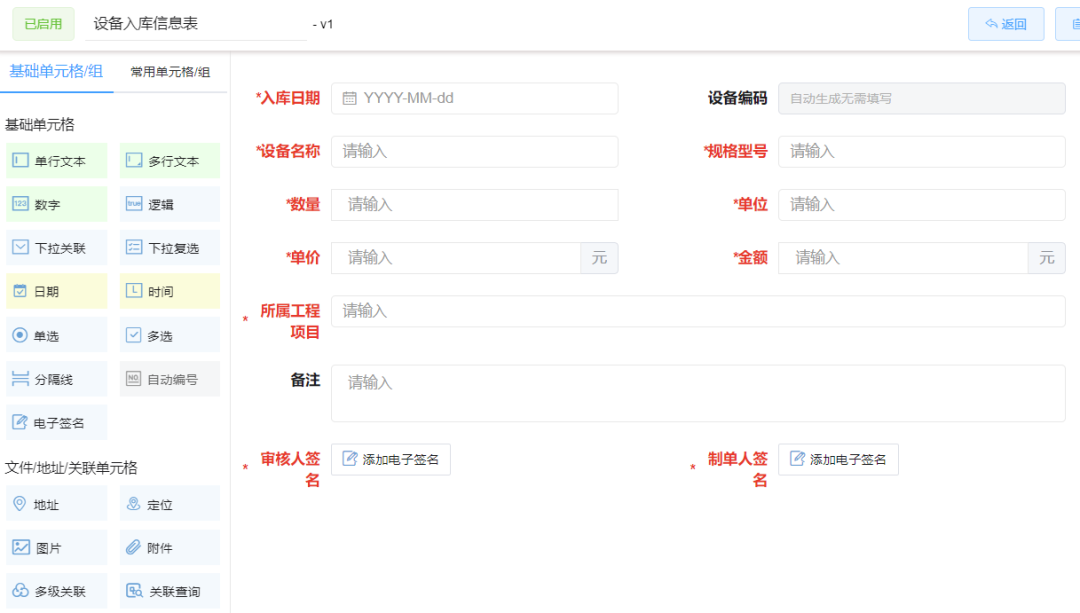Open the 入库日期 date picker field
The height and width of the screenshot is (613, 1080).
click(x=475, y=98)
